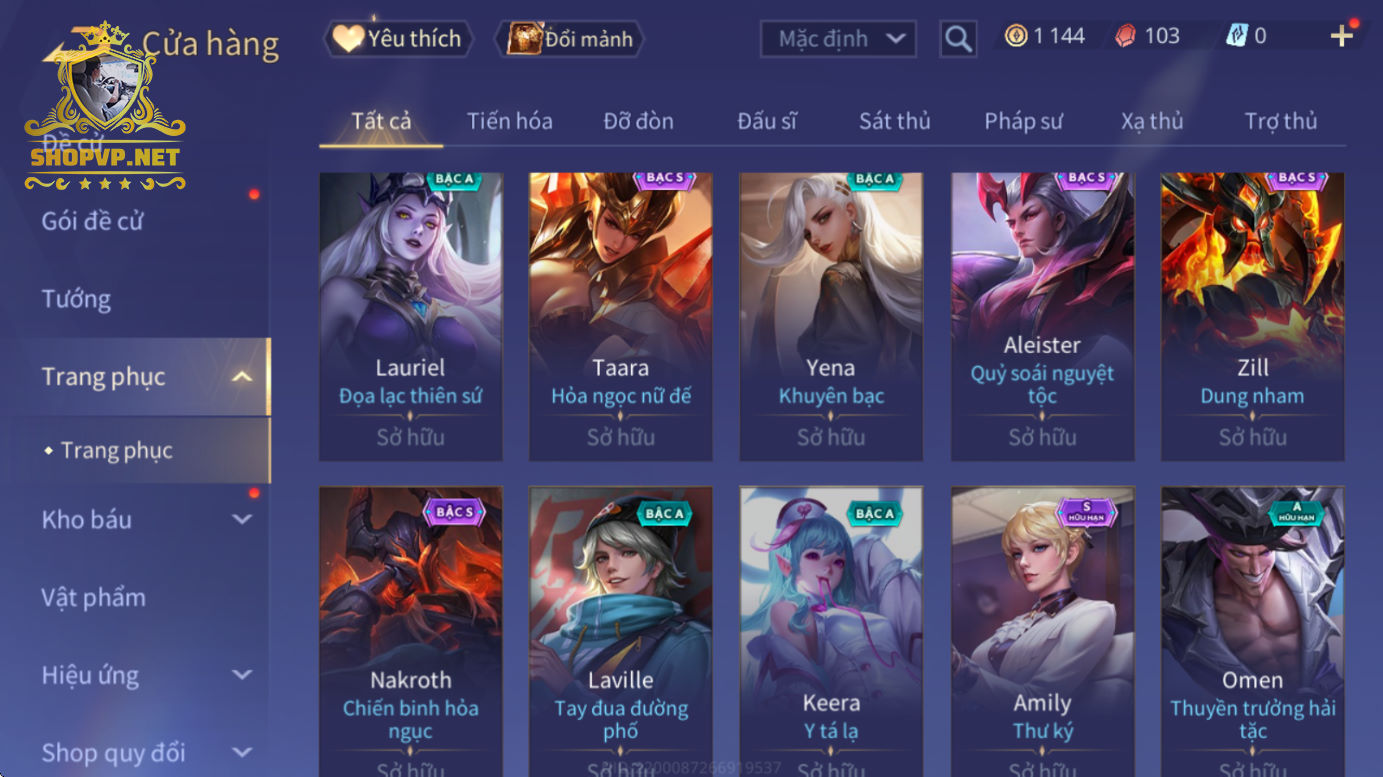The image size is (1383, 777).
Task: Click the red ruby currency icon
Action: pyautogui.click(x=1126, y=36)
